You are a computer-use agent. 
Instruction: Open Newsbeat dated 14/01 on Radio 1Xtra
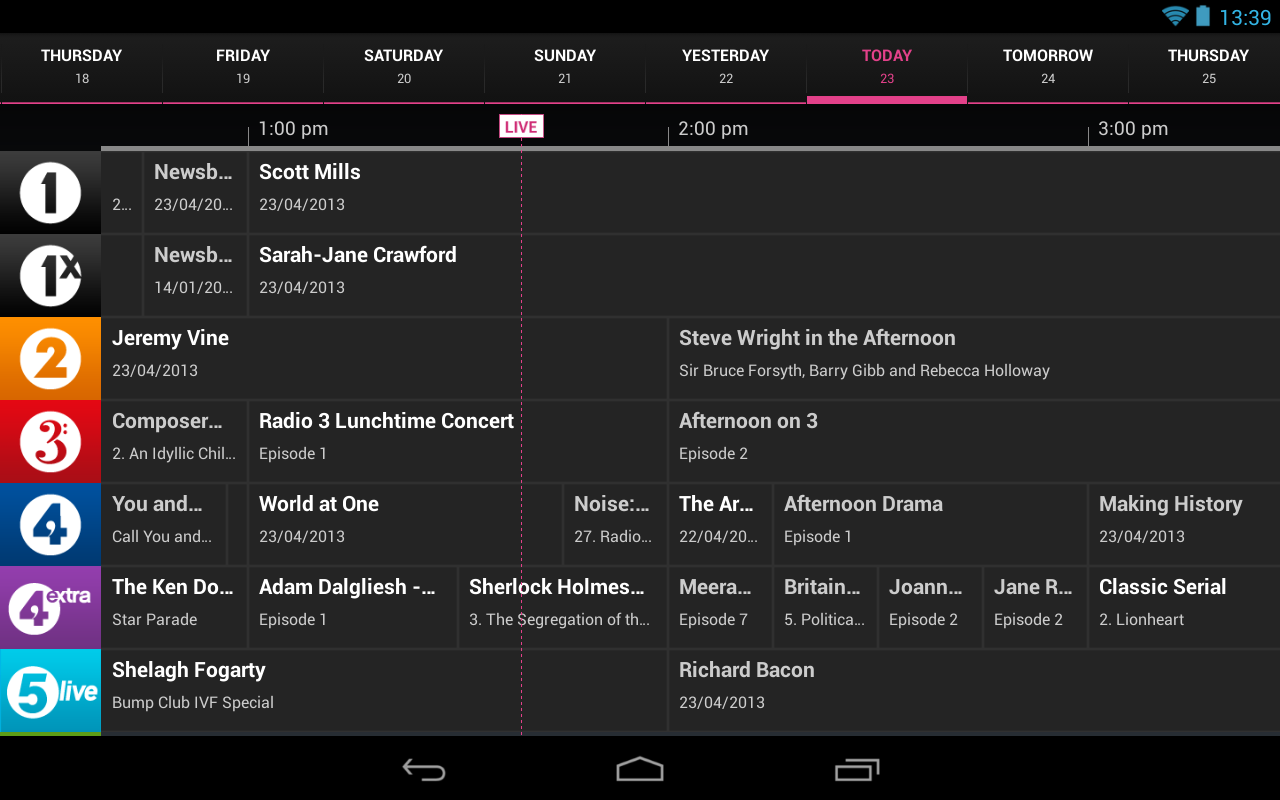(195, 275)
